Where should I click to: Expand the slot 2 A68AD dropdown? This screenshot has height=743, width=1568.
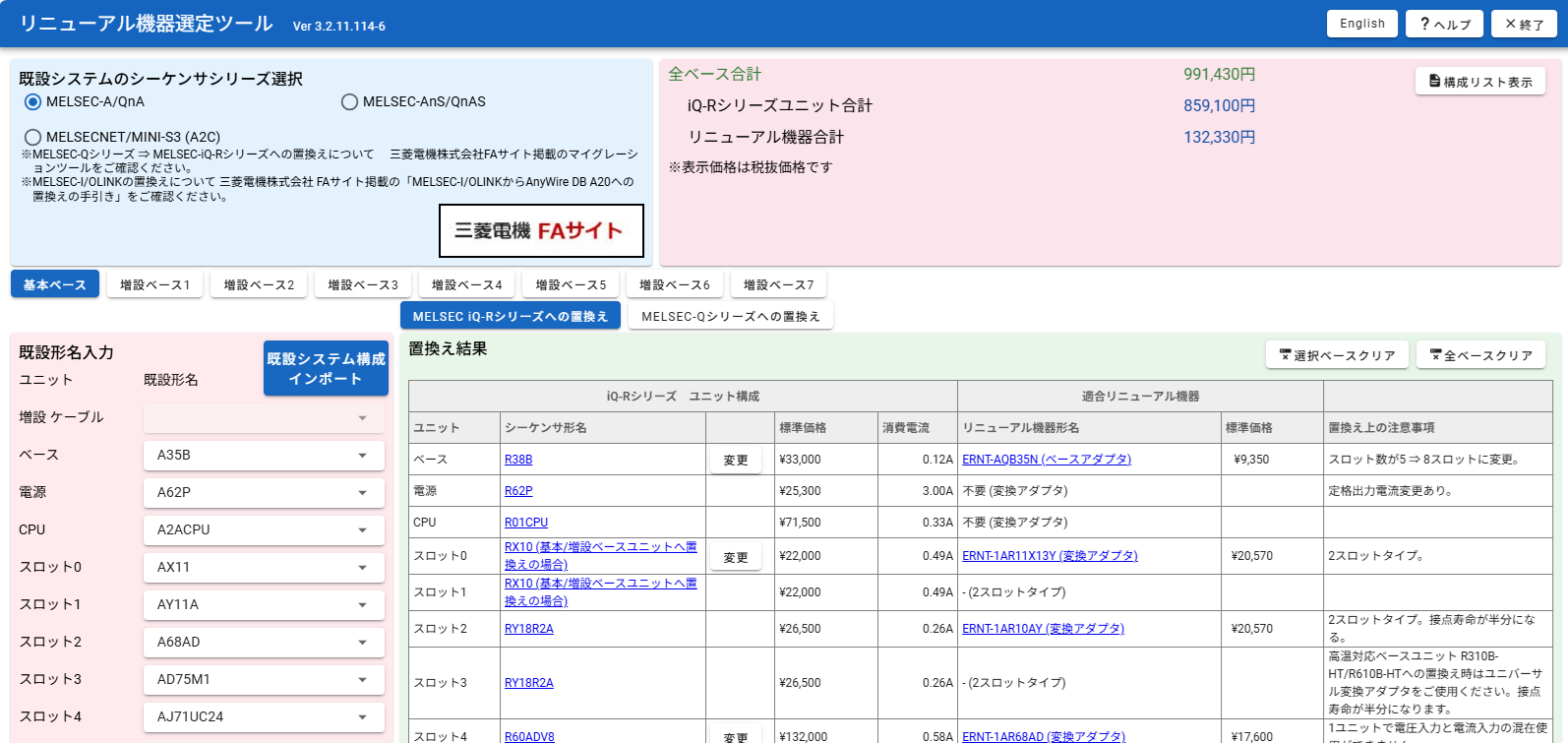point(263,643)
